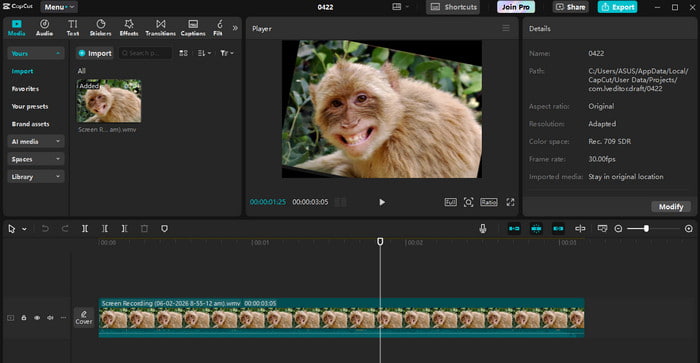Click the Cover button on track

point(83,317)
